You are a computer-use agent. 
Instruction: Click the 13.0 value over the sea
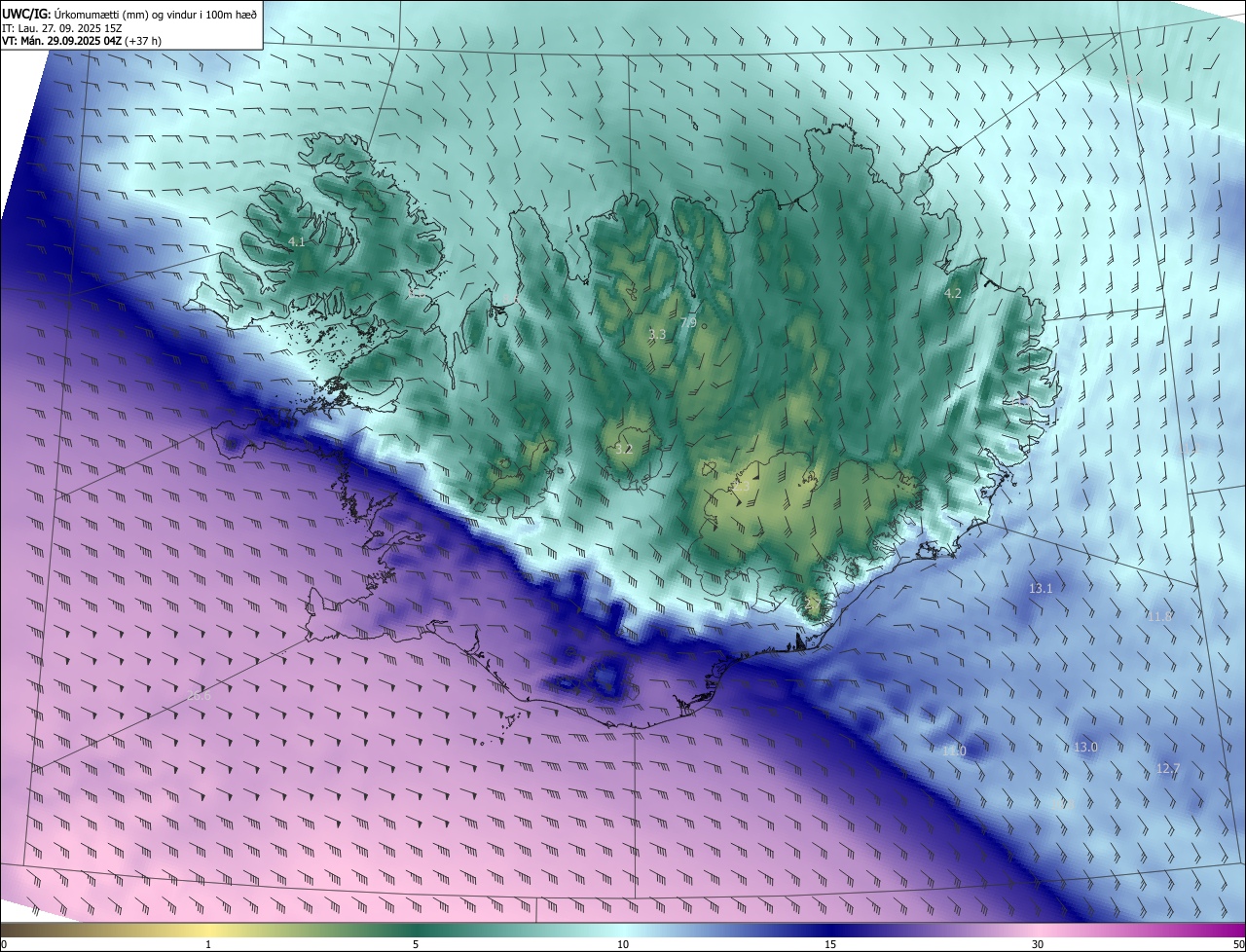[1085, 747]
